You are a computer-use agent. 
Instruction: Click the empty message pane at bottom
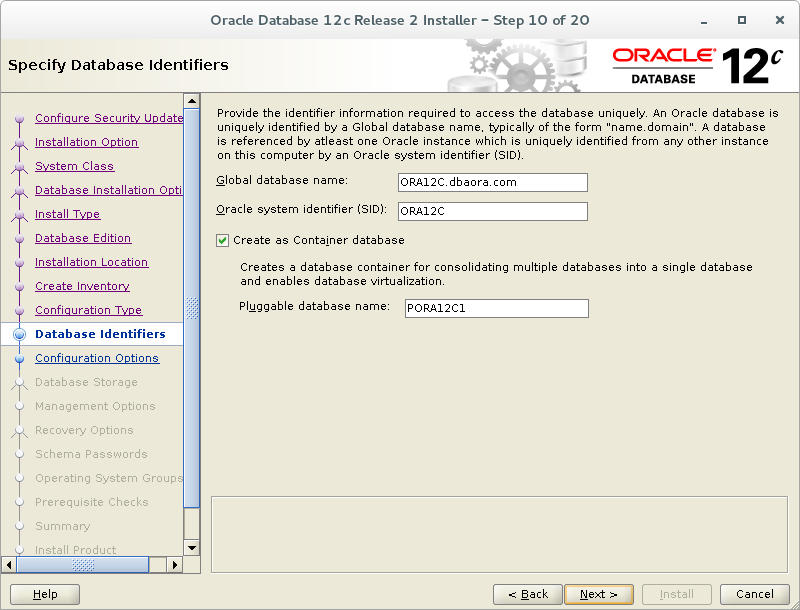point(499,535)
